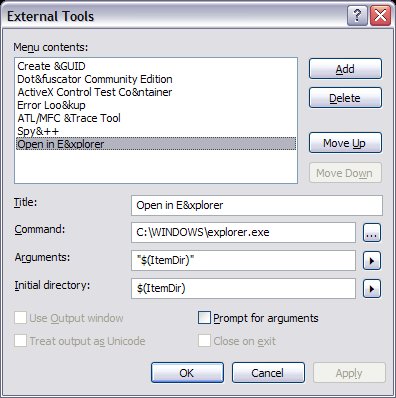396x398 pixels.
Task: Cancel the External Tools dialog
Action: pos(268,372)
